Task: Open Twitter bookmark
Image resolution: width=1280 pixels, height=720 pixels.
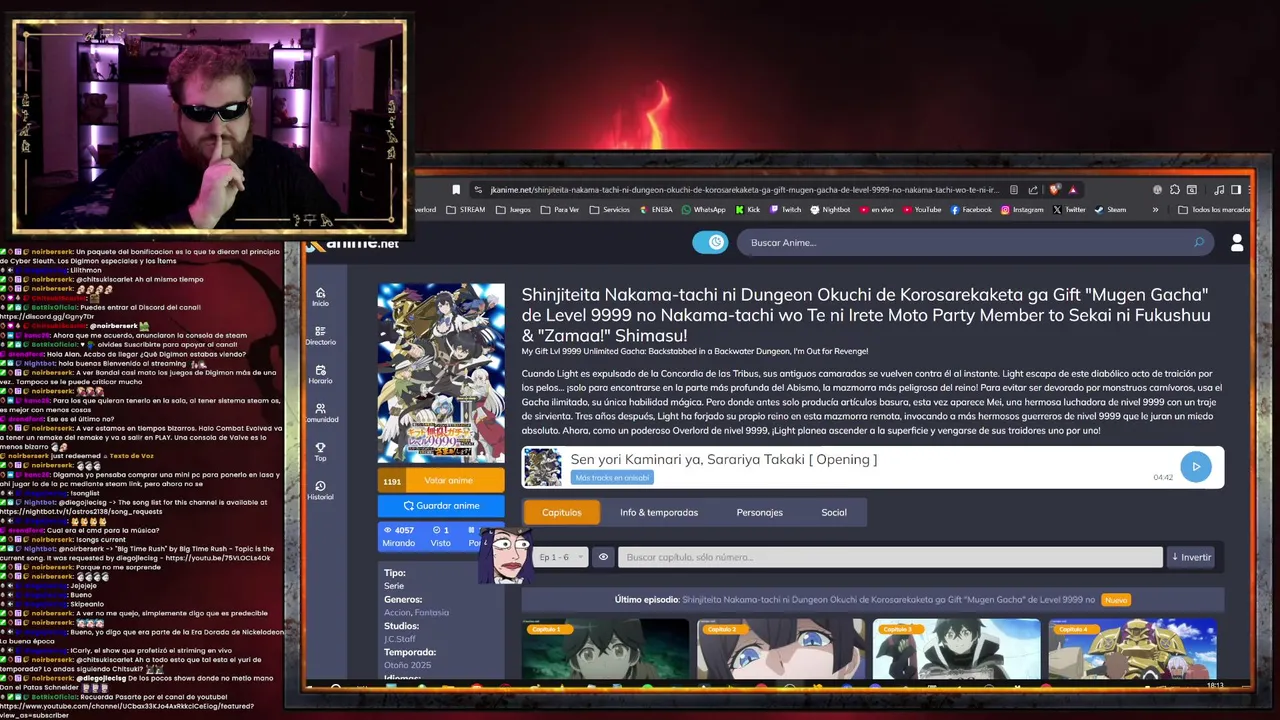Action: pos(1068,210)
